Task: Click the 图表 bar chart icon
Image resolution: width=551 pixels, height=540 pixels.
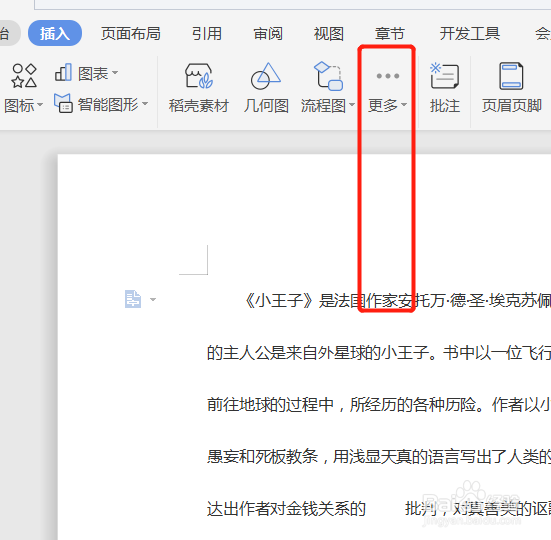Action: point(63,72)
